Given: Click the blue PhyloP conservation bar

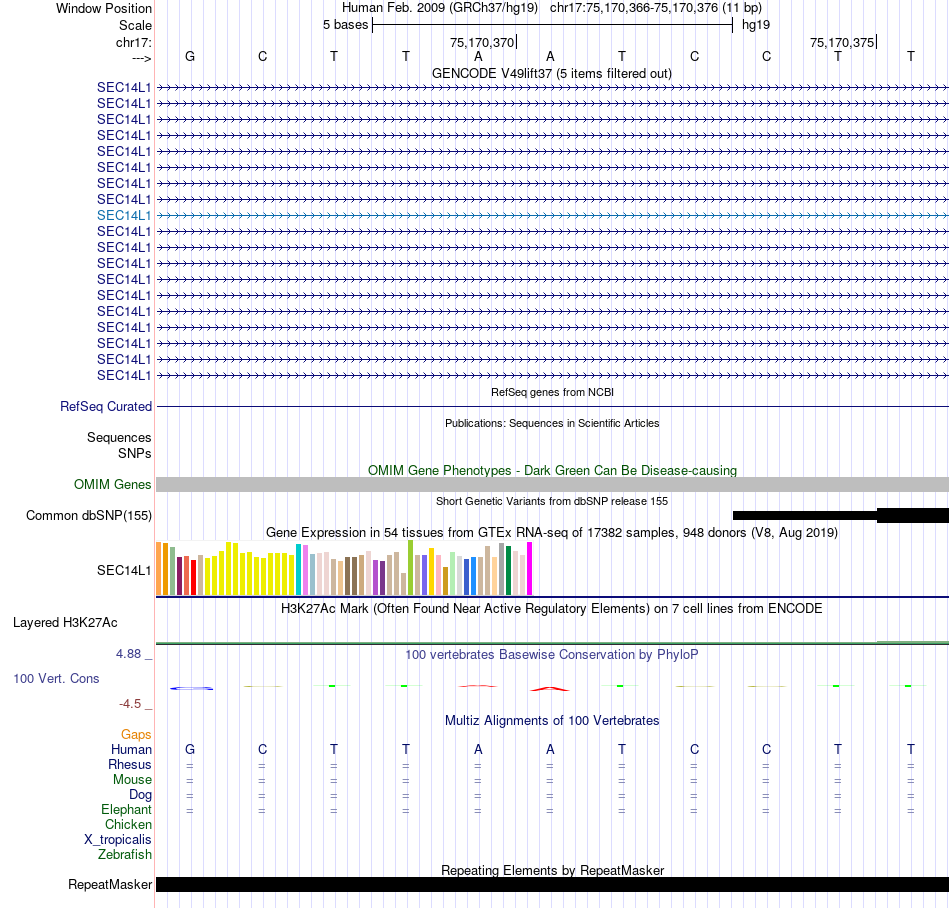Looking at the screenshot, I should click(x=191, y=688).
